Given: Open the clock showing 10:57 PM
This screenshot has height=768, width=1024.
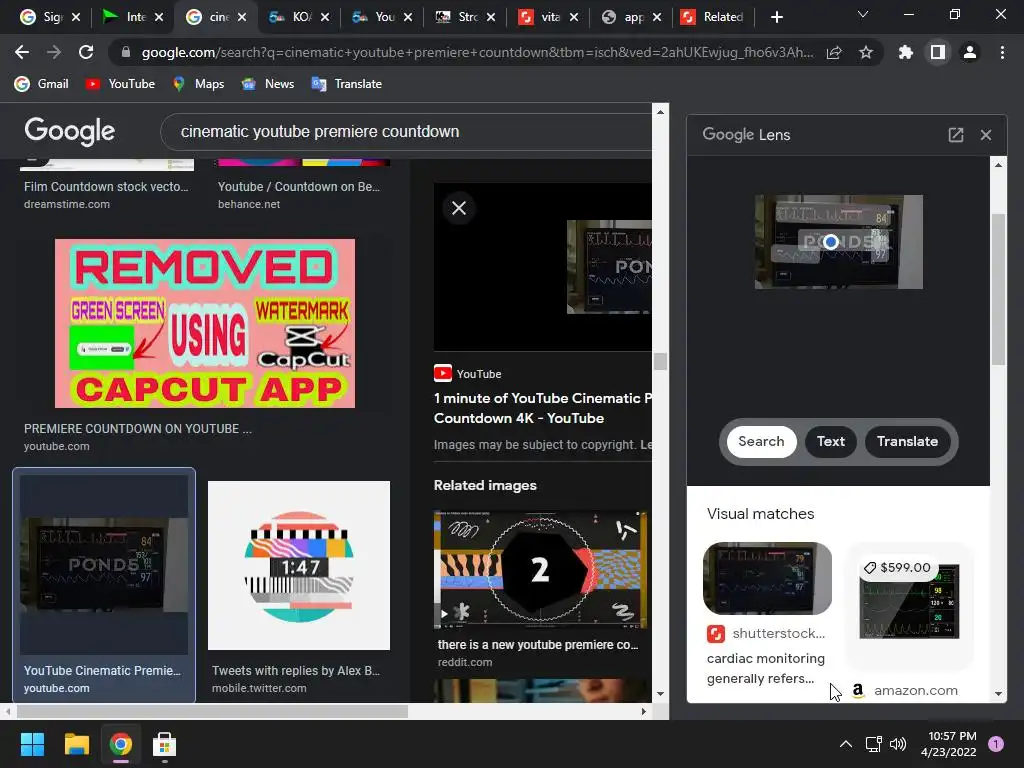Looking at the screenshot, I should click(x=948, y=744).
